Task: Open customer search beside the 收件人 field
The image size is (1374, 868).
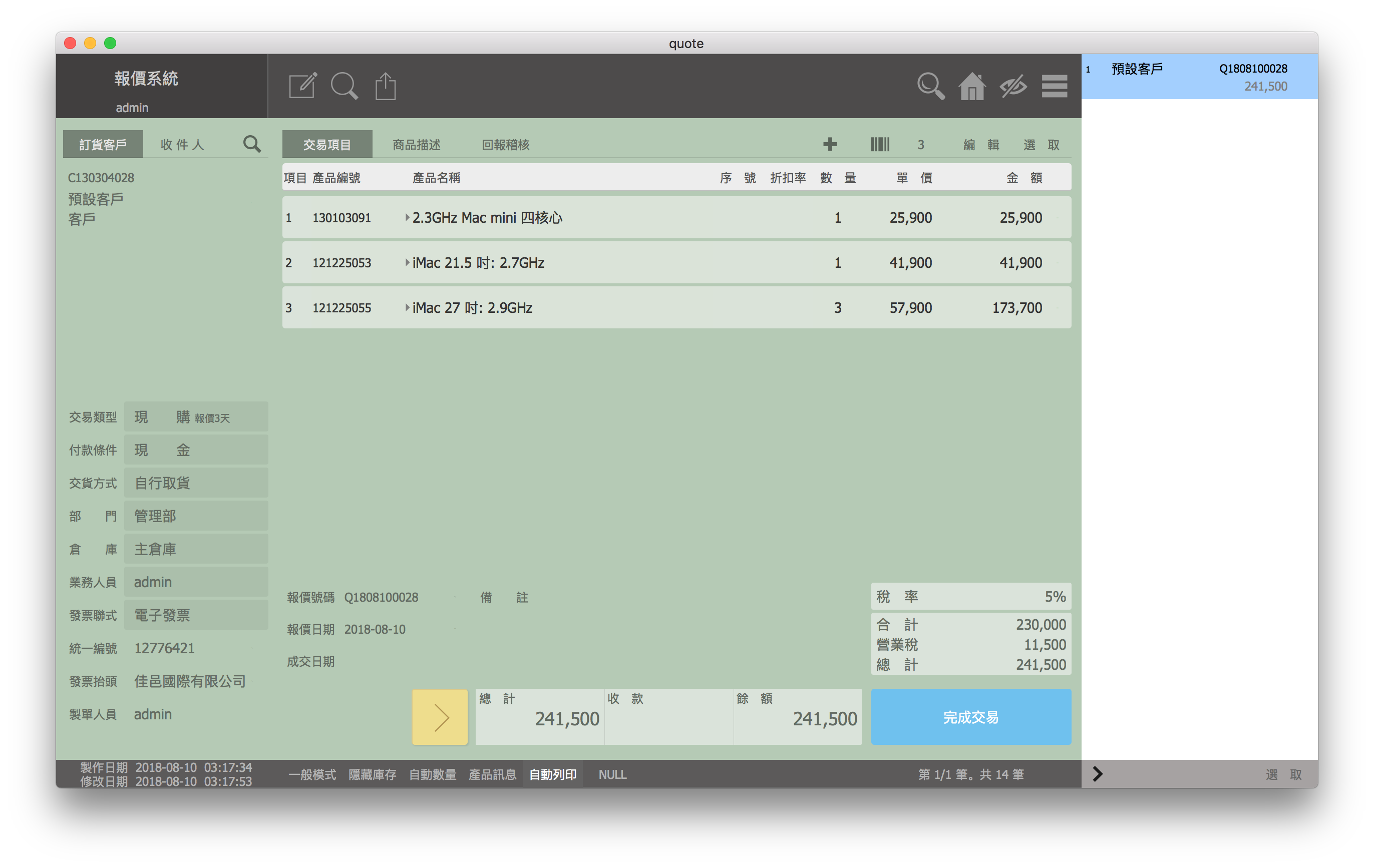Action: point(252,144)
